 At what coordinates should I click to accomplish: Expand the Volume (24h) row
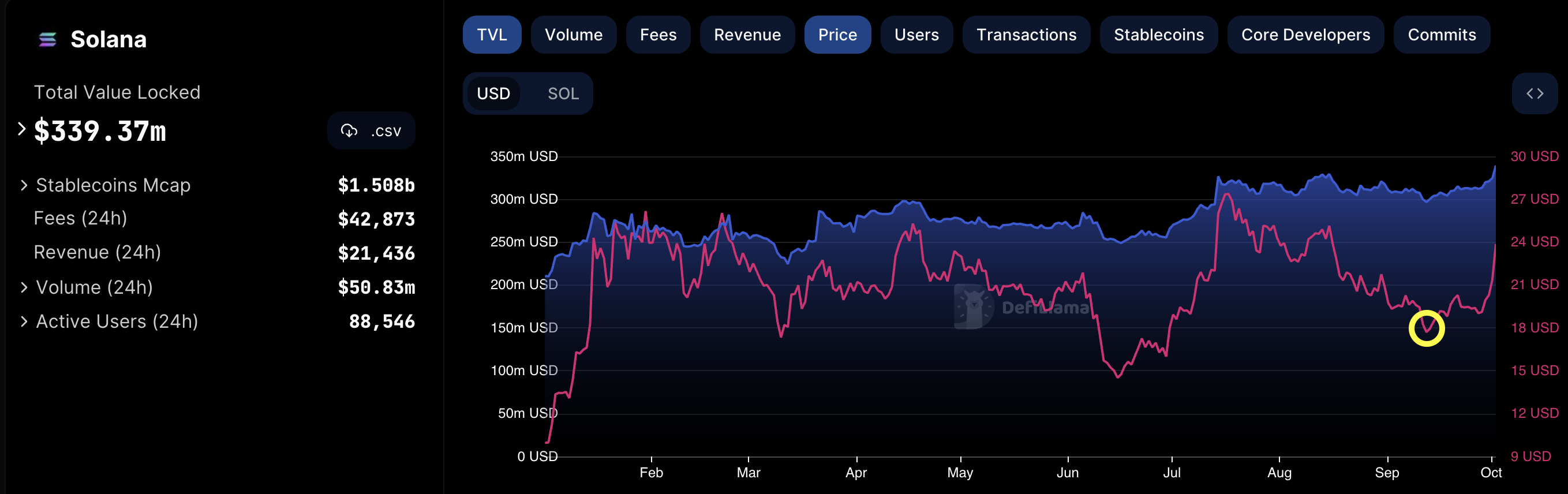pos(24,287)
